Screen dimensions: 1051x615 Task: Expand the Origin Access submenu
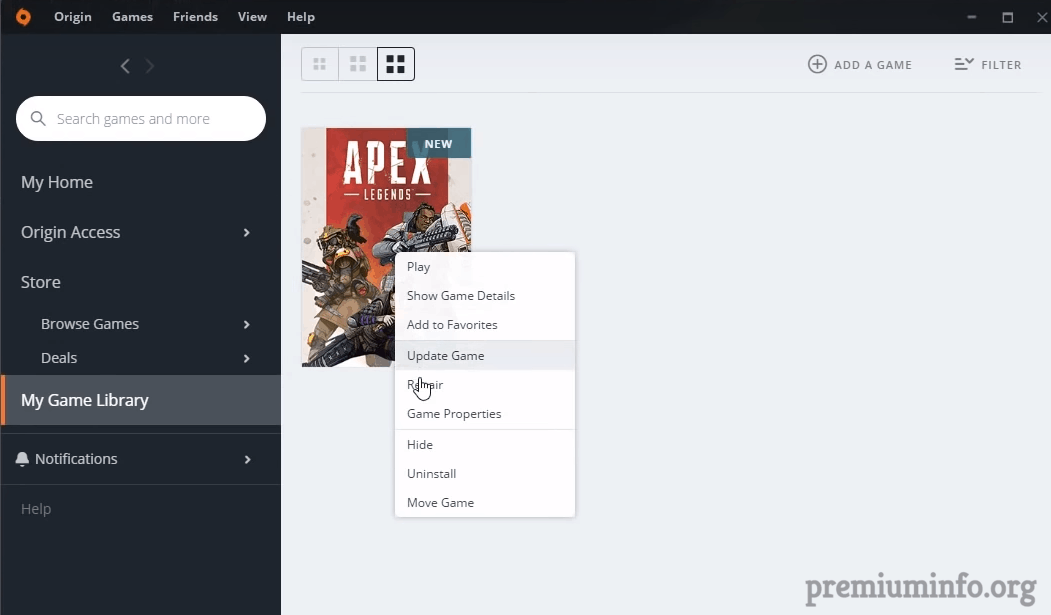pos(247,232)
